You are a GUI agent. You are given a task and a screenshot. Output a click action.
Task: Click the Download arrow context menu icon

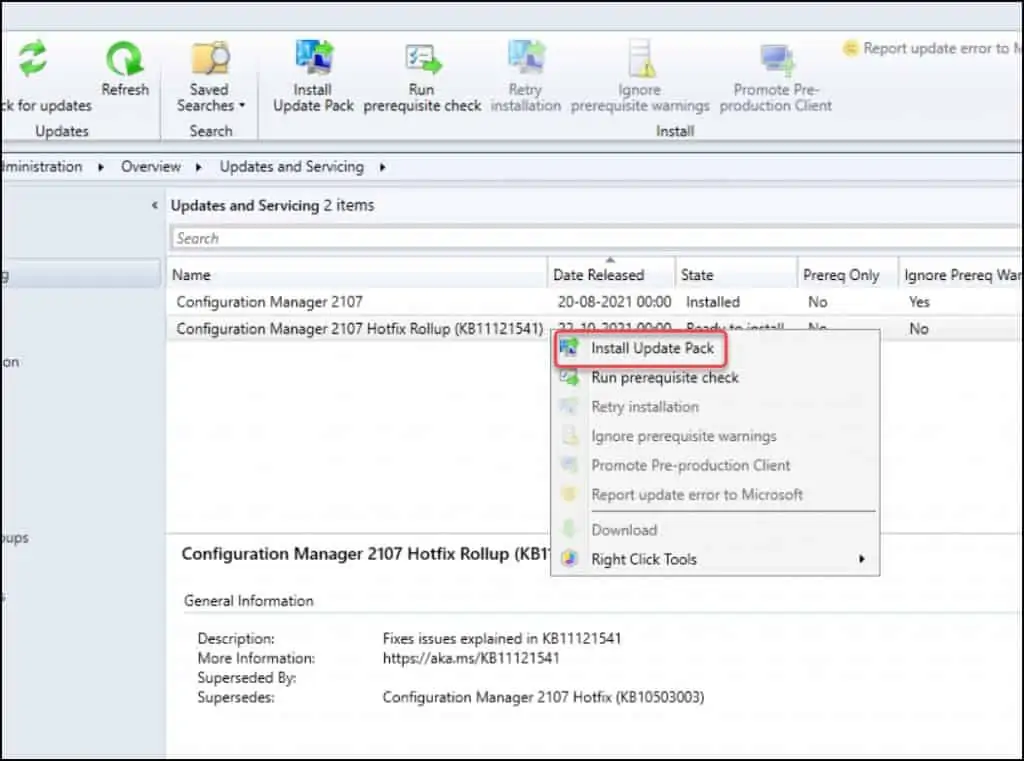569,529
